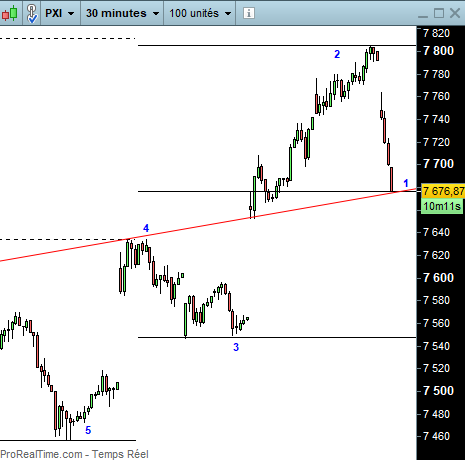Select the red trend line
Screen dimensions: 465x460
pos(207,225)
